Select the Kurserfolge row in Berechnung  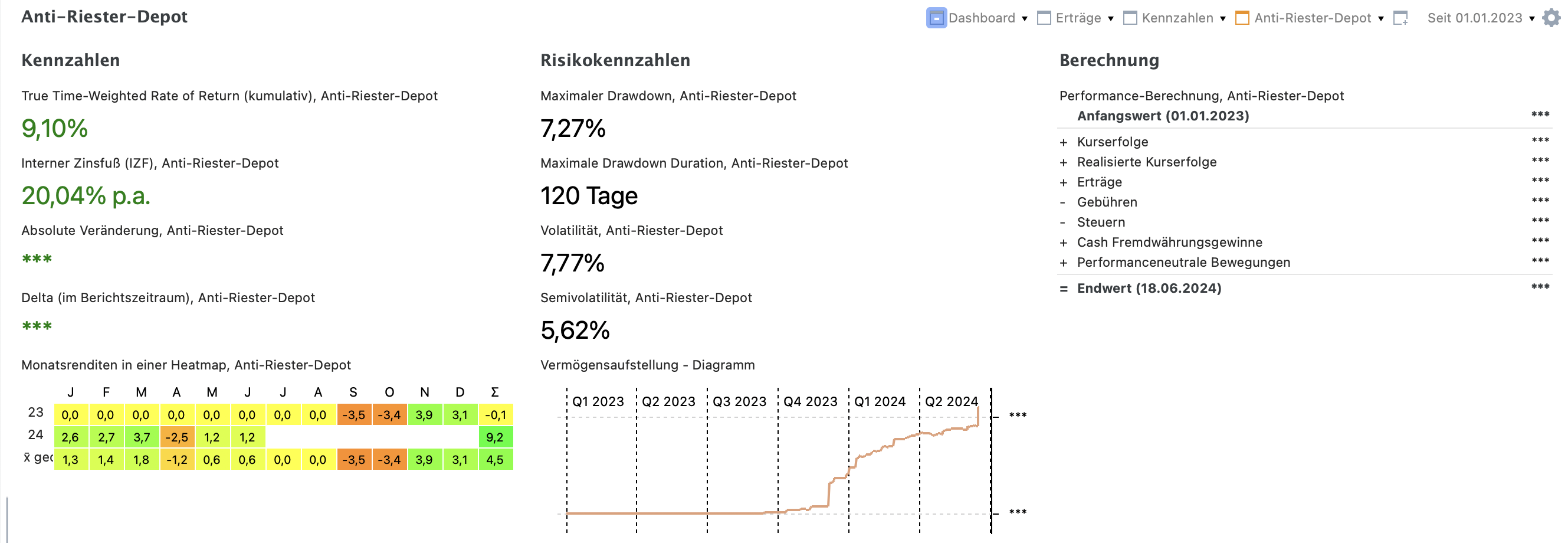click(1112, 142)
